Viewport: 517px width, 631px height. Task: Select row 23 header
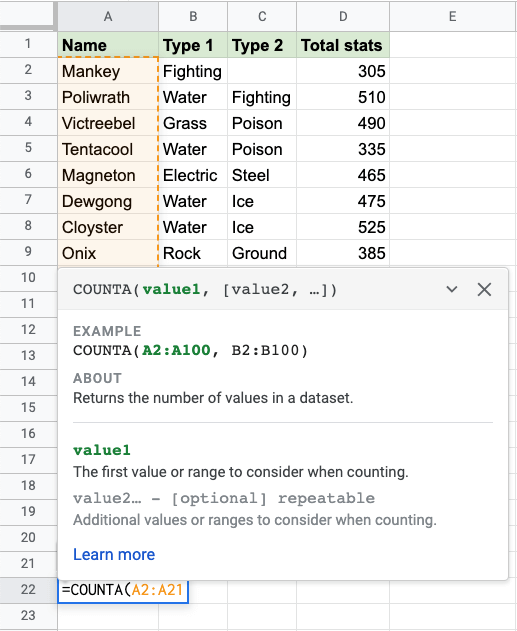(28, 615)
